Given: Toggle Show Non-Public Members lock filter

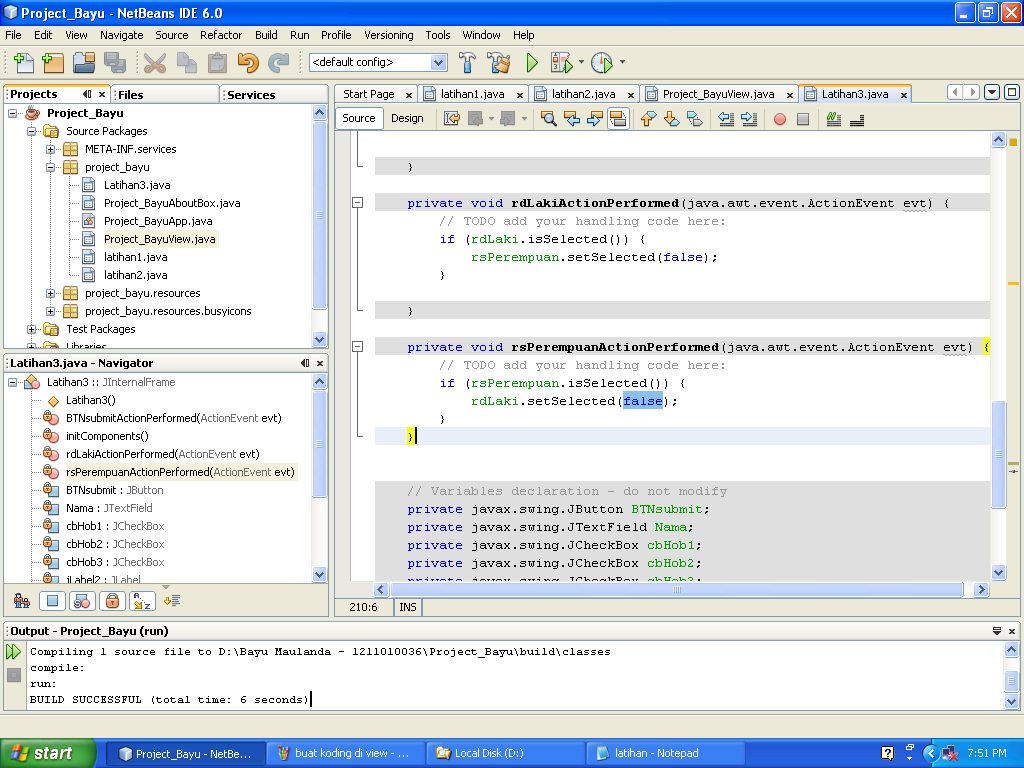Looking at the screenshot, I should pos(112,601).
